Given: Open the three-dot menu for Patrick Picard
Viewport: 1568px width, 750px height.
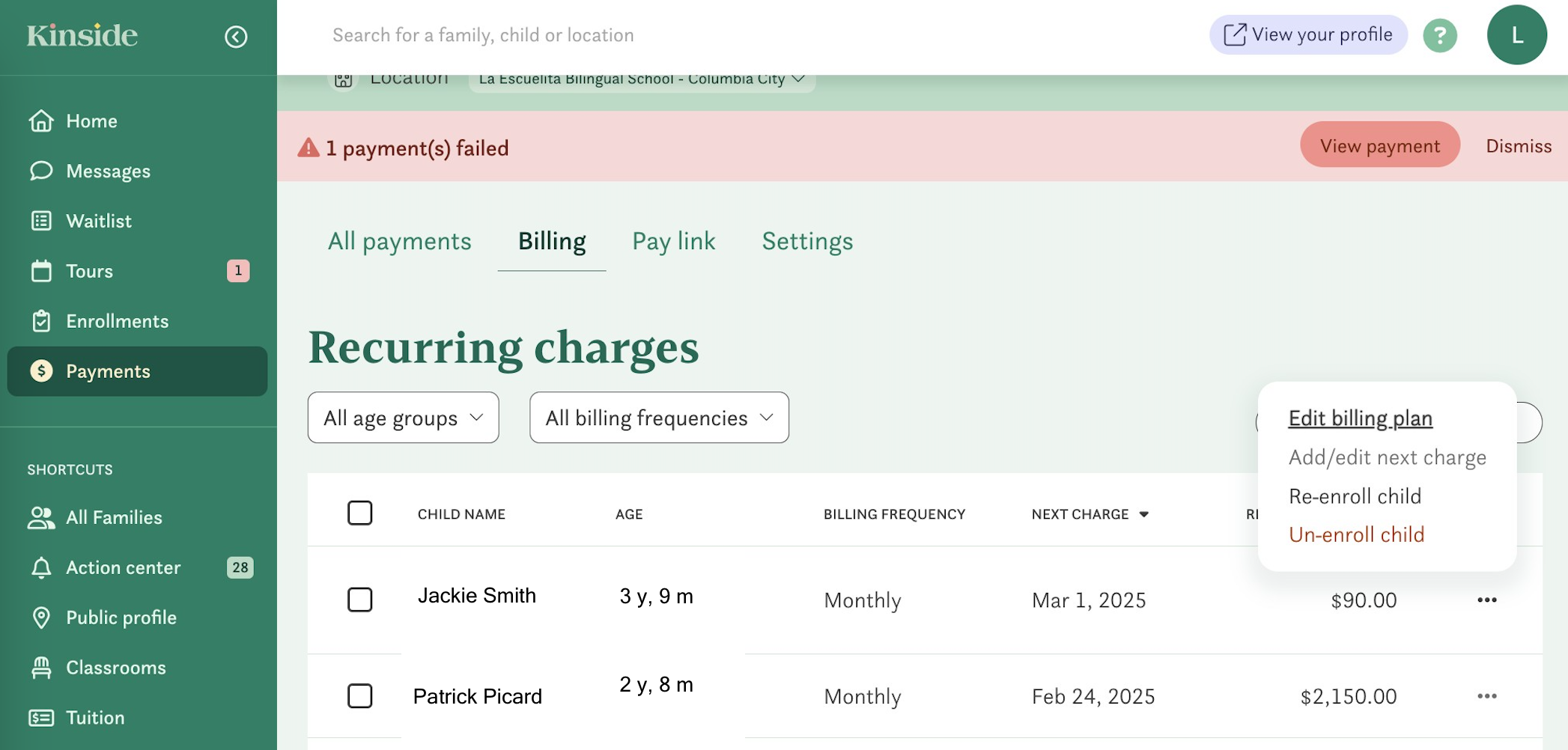Looking at the screenshot, I should [1486, 696].
